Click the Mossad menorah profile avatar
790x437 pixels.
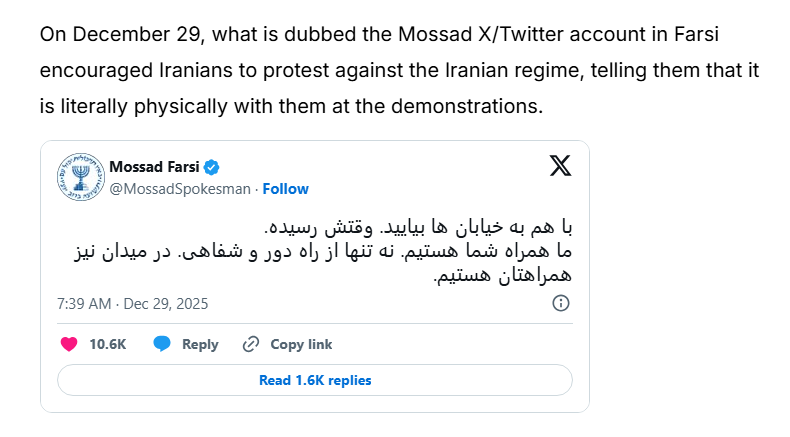79,176
